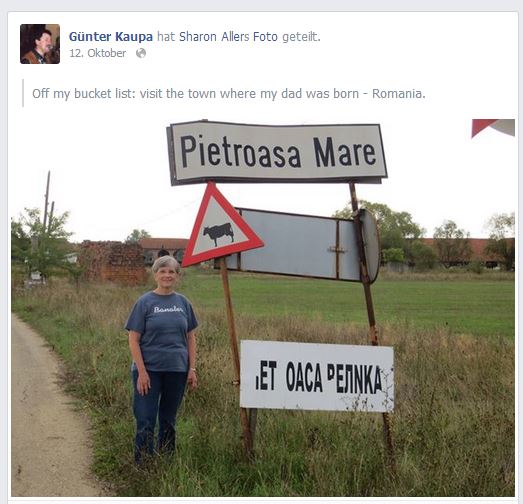Image resolution: width=523 pixels, height=504 pixels.
Task: Click the woman in the blue t-shirt
Action: (162, 359)
